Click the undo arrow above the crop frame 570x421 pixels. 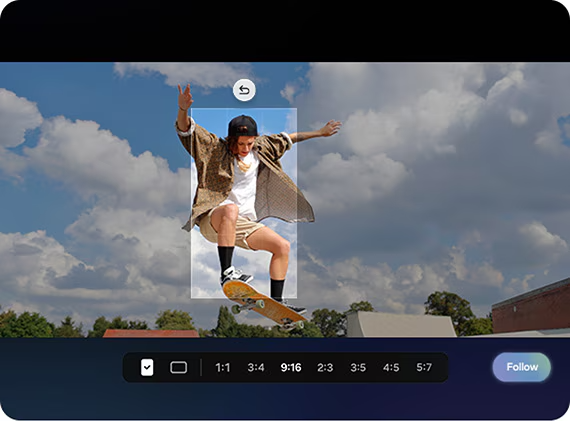244,90
